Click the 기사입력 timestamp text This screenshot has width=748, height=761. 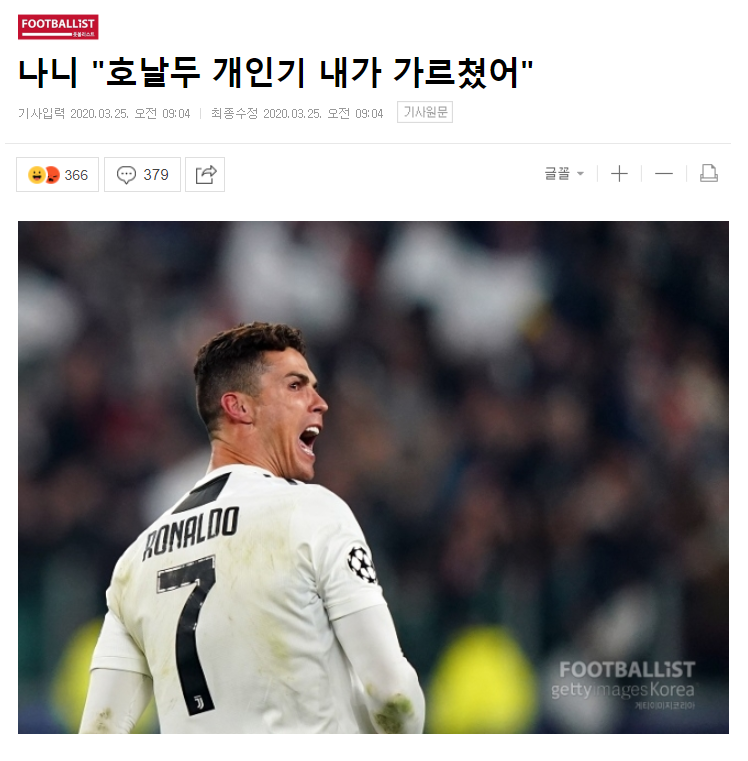tap(104, 114)
